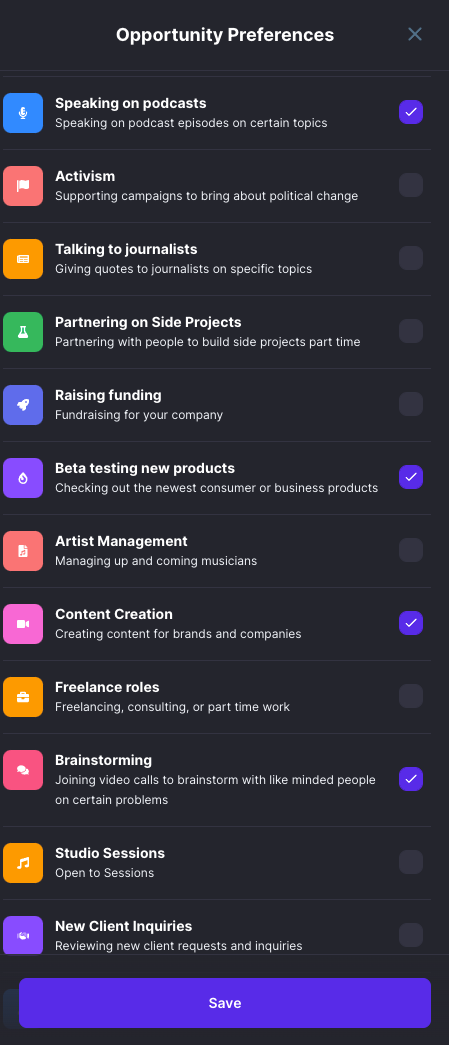Enable the Activism checkbox

click(411, 185)
